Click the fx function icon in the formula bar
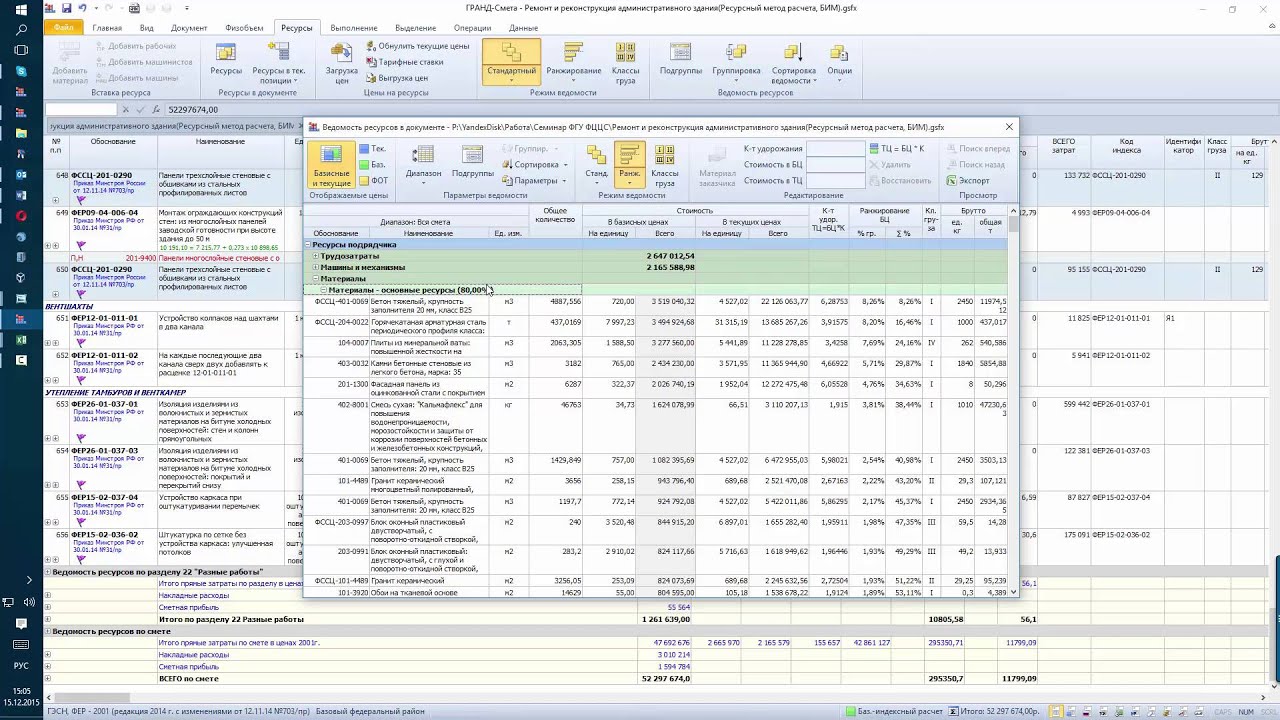The width and height of the screenshot is (1280, 720). pyautogui.click(x=156, y=109)
